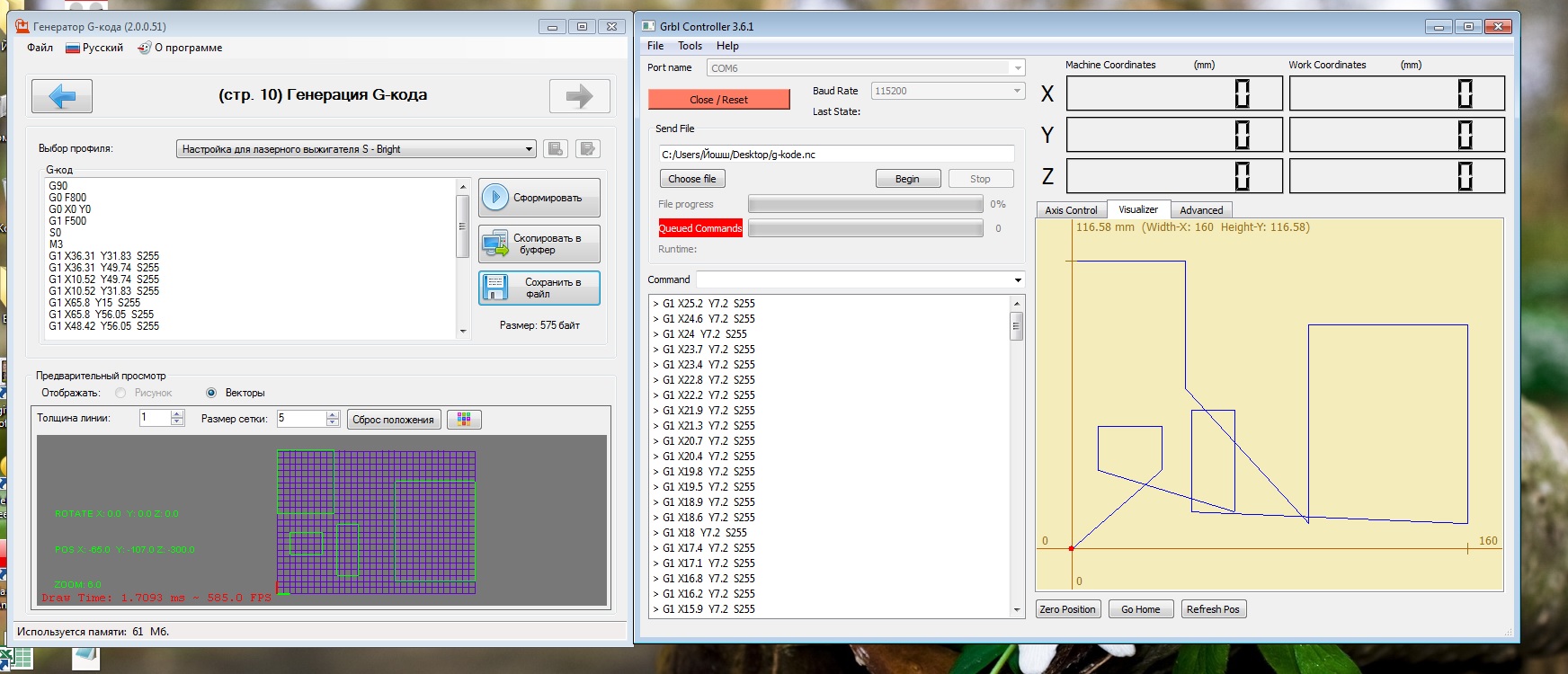The width and height of the screenshot is (1568, 674).
Task: Click the Go Home button
Action: (1141, 609)
